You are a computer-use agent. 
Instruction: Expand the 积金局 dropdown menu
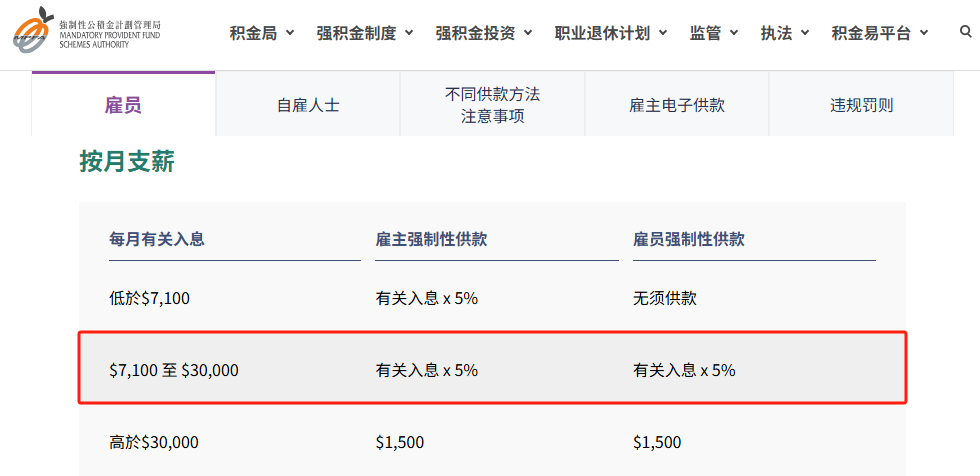[262, 33]
